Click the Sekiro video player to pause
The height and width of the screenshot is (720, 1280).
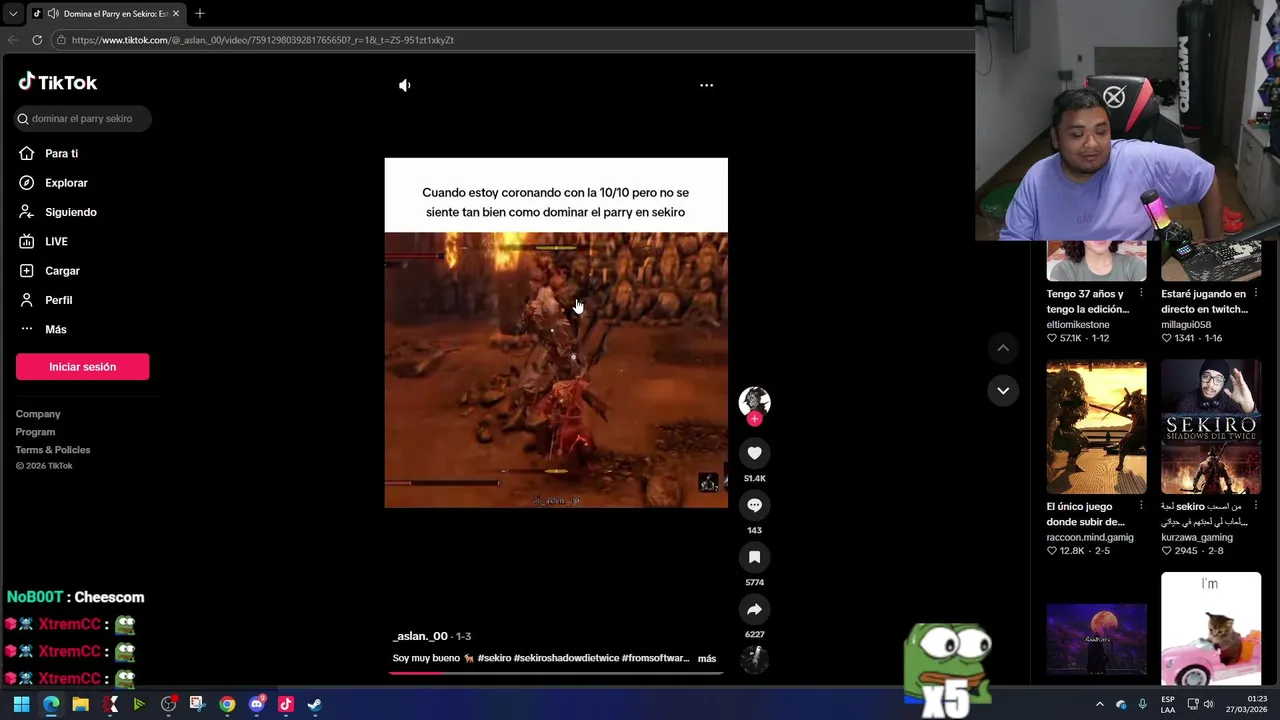[556, 333]
